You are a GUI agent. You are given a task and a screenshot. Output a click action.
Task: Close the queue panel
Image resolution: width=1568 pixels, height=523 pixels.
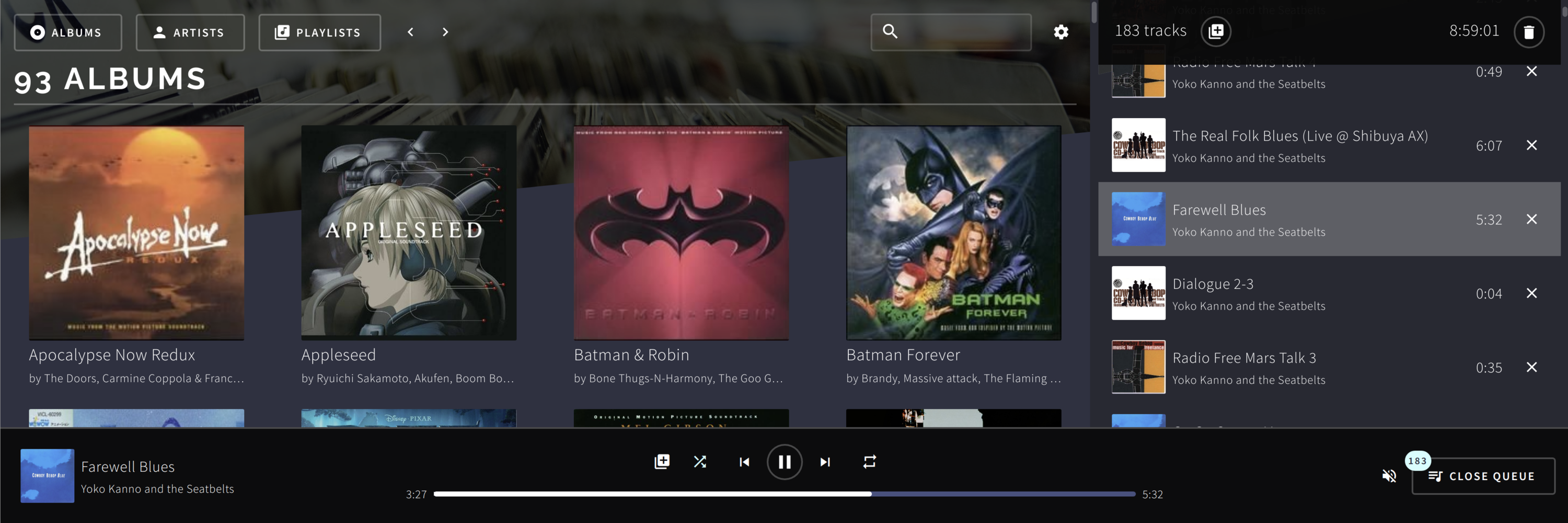pyautogui.click(x=1483, y=476)
